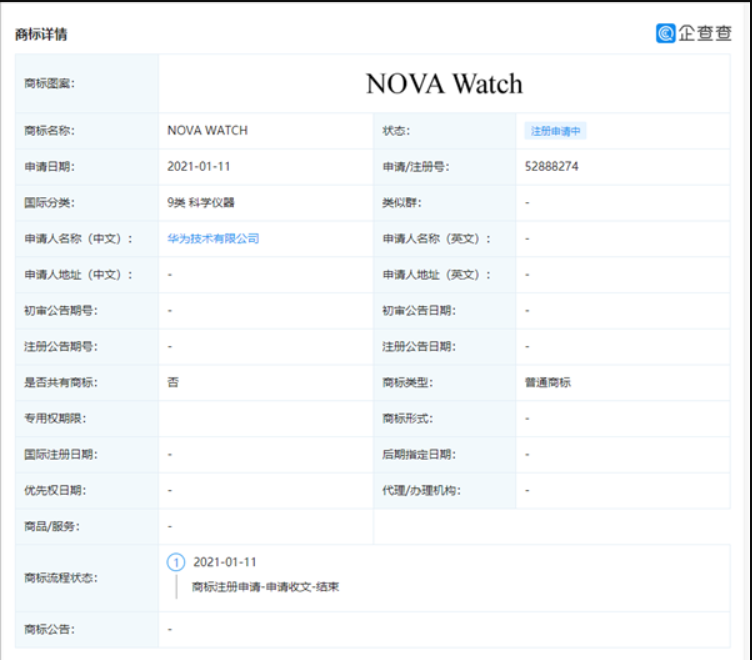This screenshot has width=752, height=660.
Task: Click the 企查查 logo icon
Action: (x=666, y=33)
